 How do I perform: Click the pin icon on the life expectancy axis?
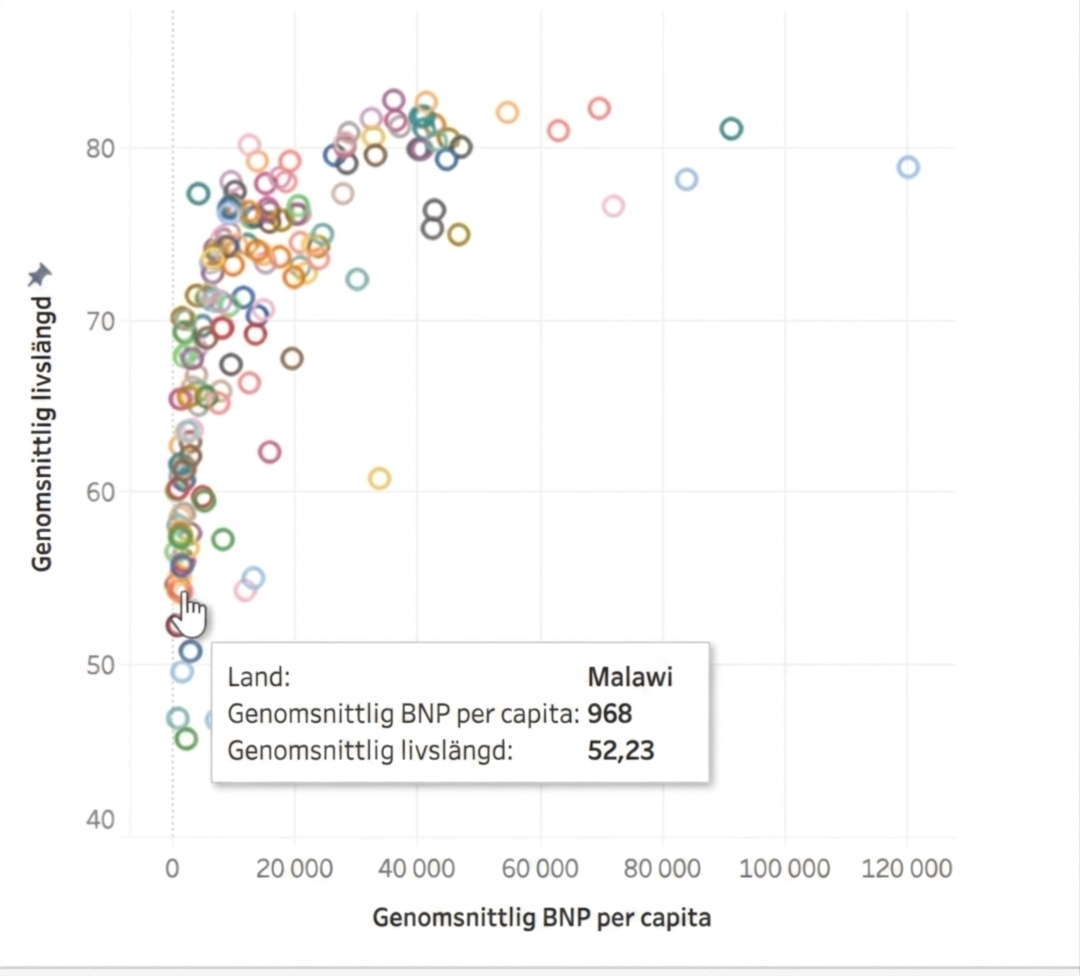tap(40, 275)
